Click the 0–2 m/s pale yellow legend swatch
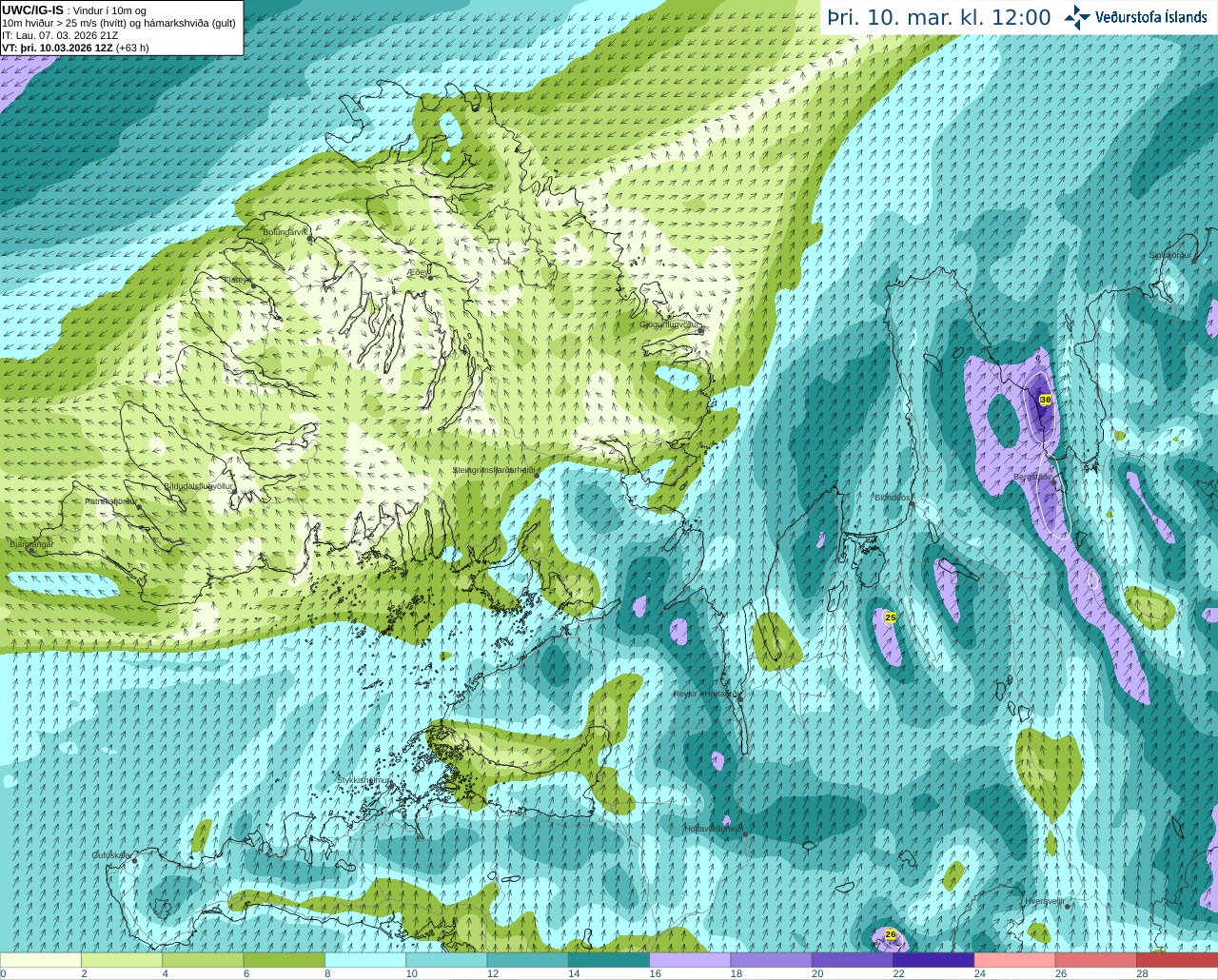 [x=41, y=960]
